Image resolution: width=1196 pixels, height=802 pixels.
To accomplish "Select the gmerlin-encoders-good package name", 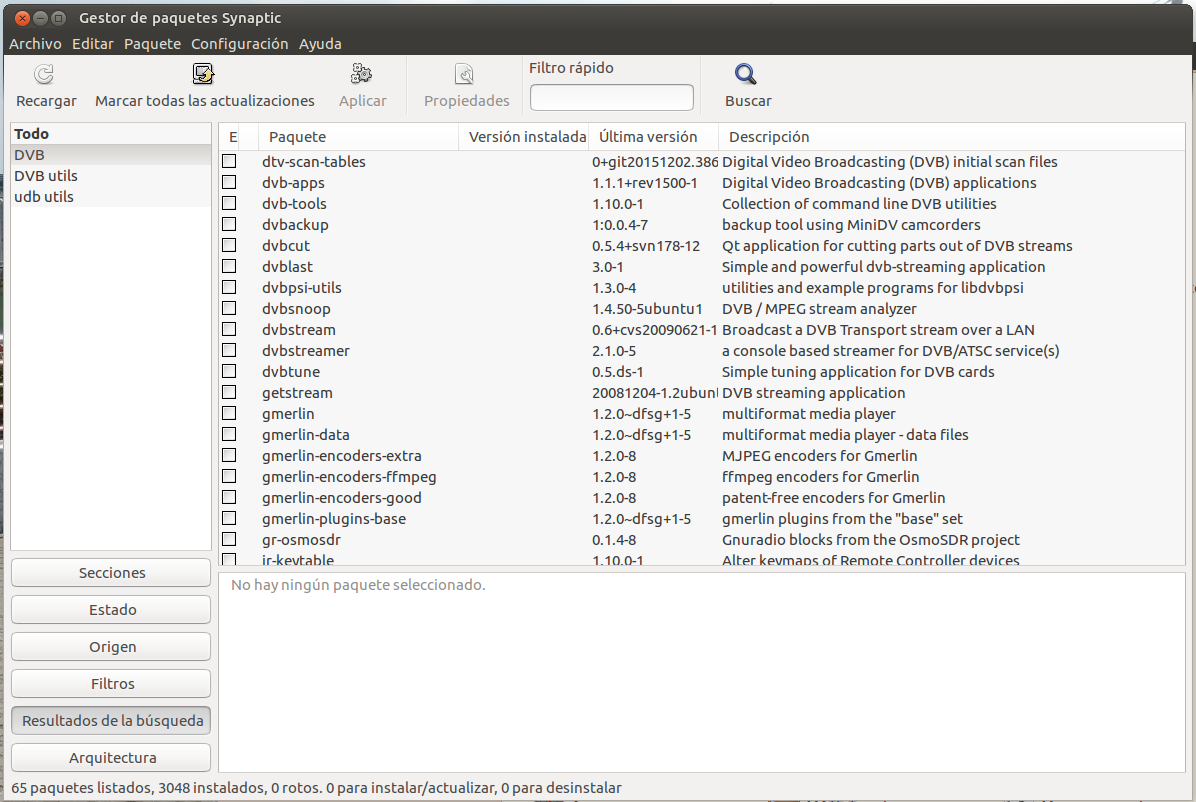I will [x=341, y=498].
